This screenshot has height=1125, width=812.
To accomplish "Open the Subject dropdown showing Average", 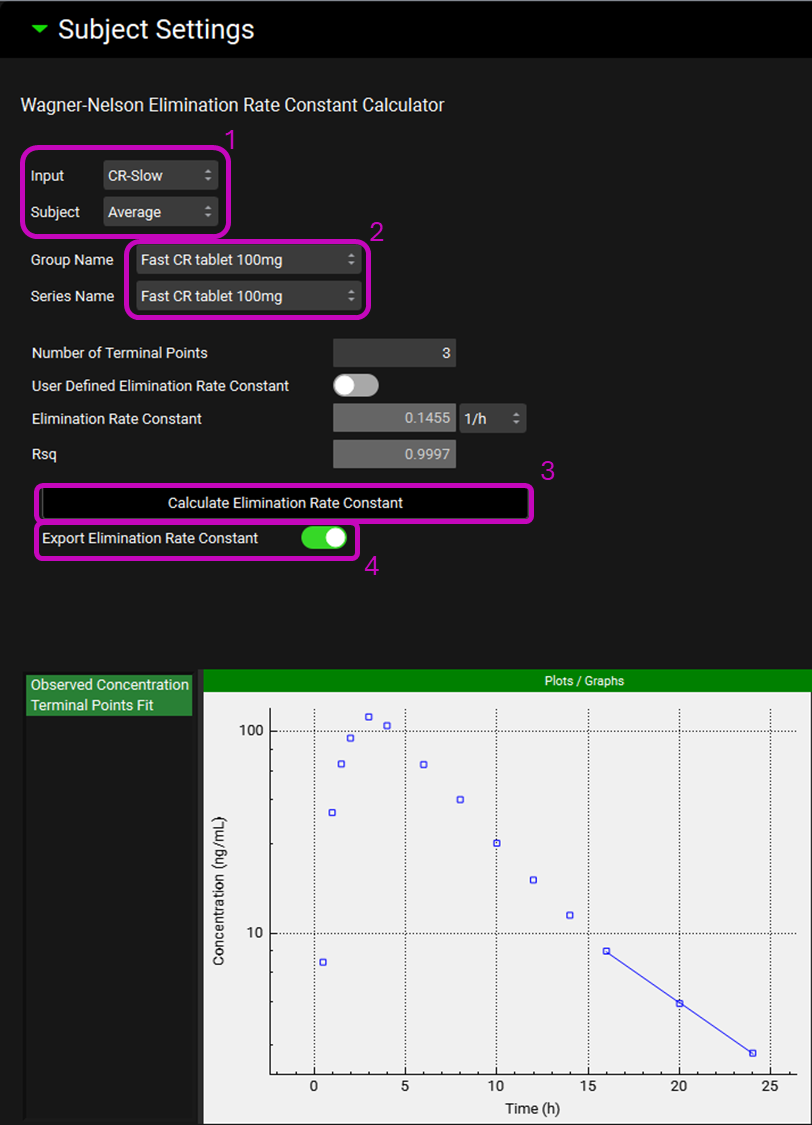I will click(160, 212).
